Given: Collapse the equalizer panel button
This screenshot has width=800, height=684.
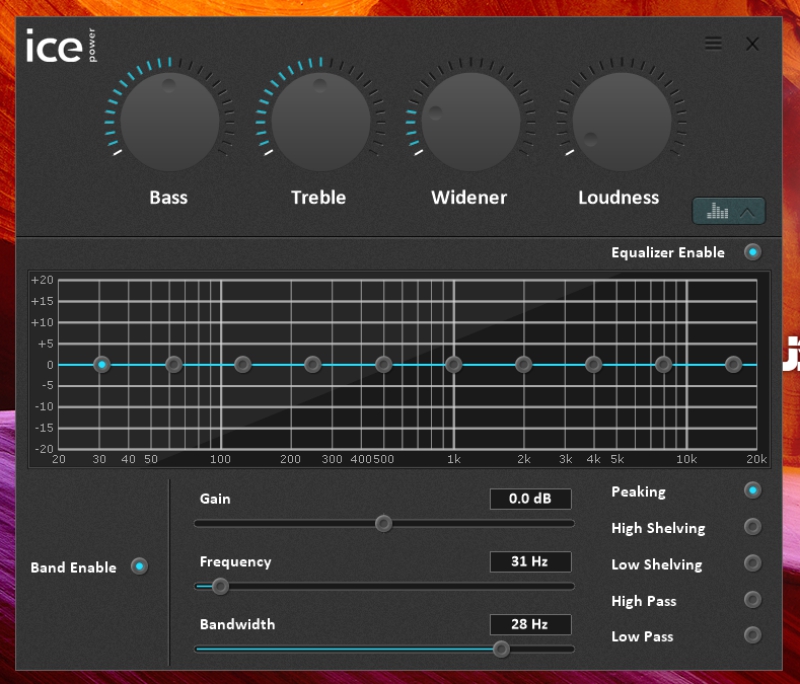Looking at the screenshot, I should [728, 211].
